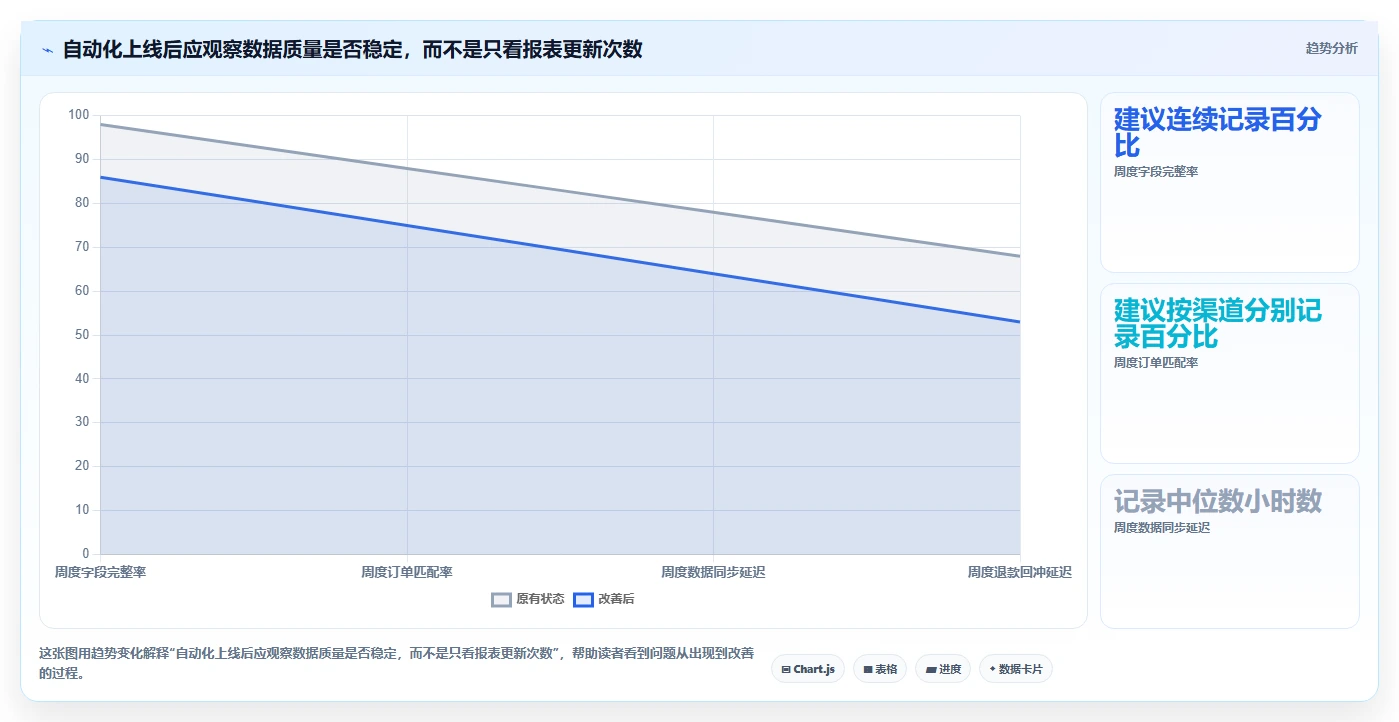Viewport: 1399px width, 722px height.
Task: Click the description paragraph below the chart
Action: click(397, 663)
